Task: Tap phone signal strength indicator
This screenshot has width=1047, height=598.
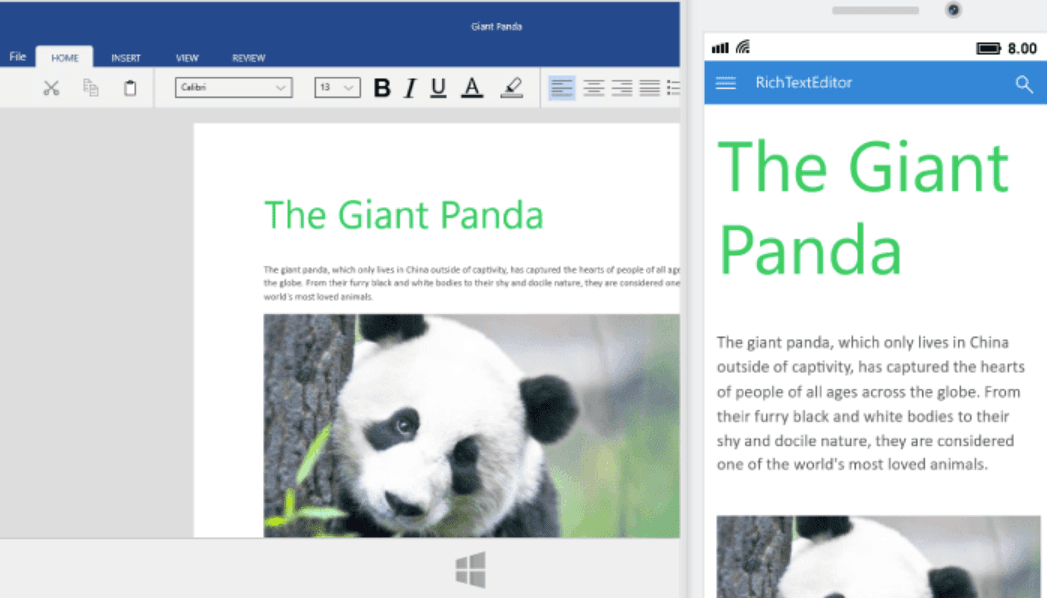Action: [x=720, y=47]
